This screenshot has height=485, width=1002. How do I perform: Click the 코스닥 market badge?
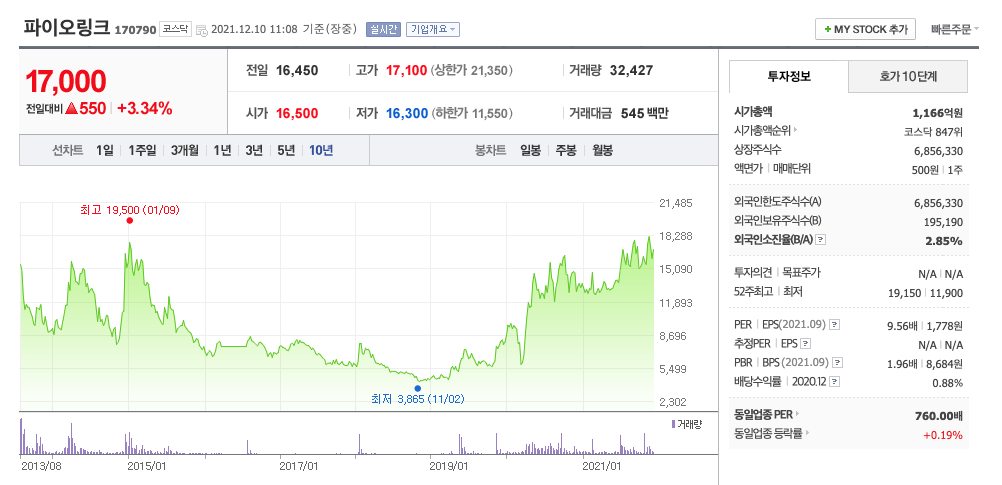[x=175, y=29]
